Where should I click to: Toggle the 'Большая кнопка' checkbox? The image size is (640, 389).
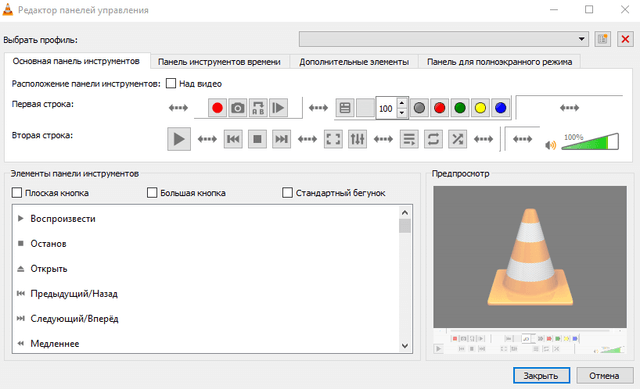(x=152, y=193)
